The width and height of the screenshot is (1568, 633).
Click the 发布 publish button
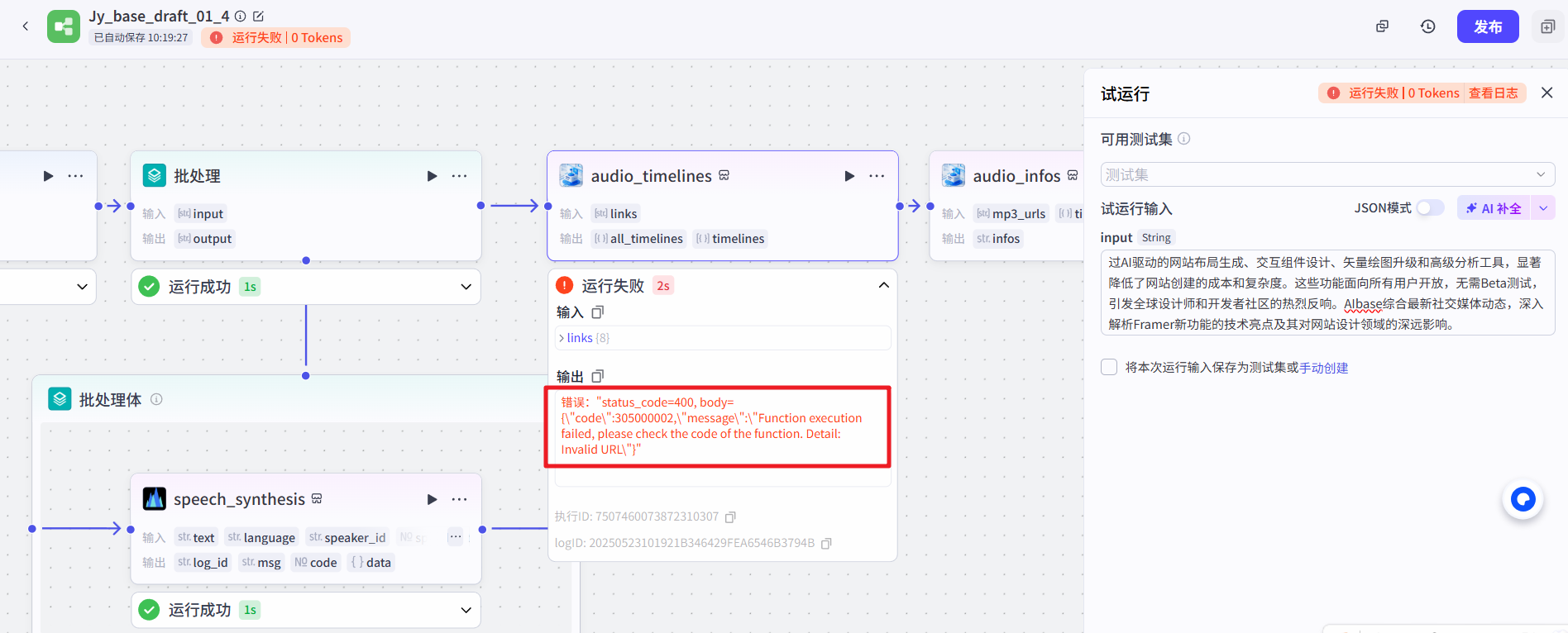(1487, 26)
